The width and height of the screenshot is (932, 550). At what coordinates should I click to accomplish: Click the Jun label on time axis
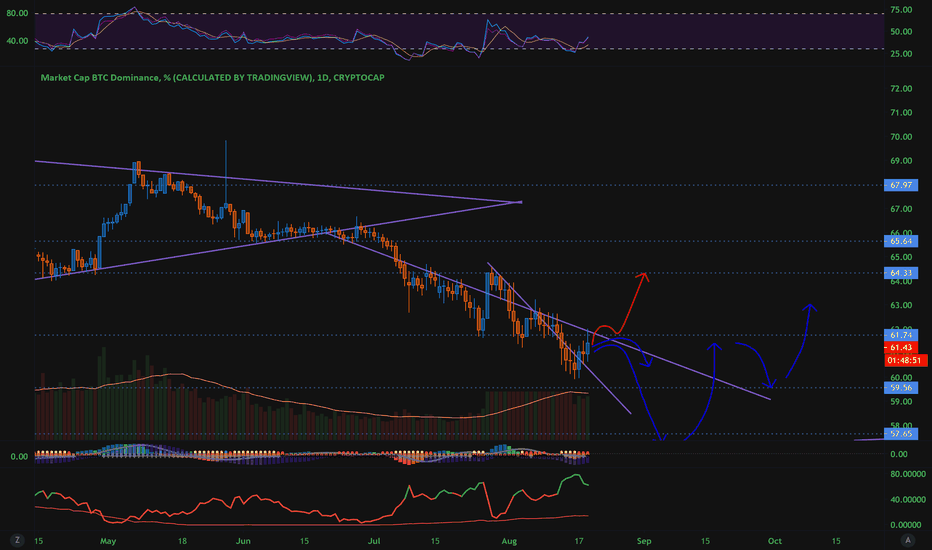tap(243, 541)
